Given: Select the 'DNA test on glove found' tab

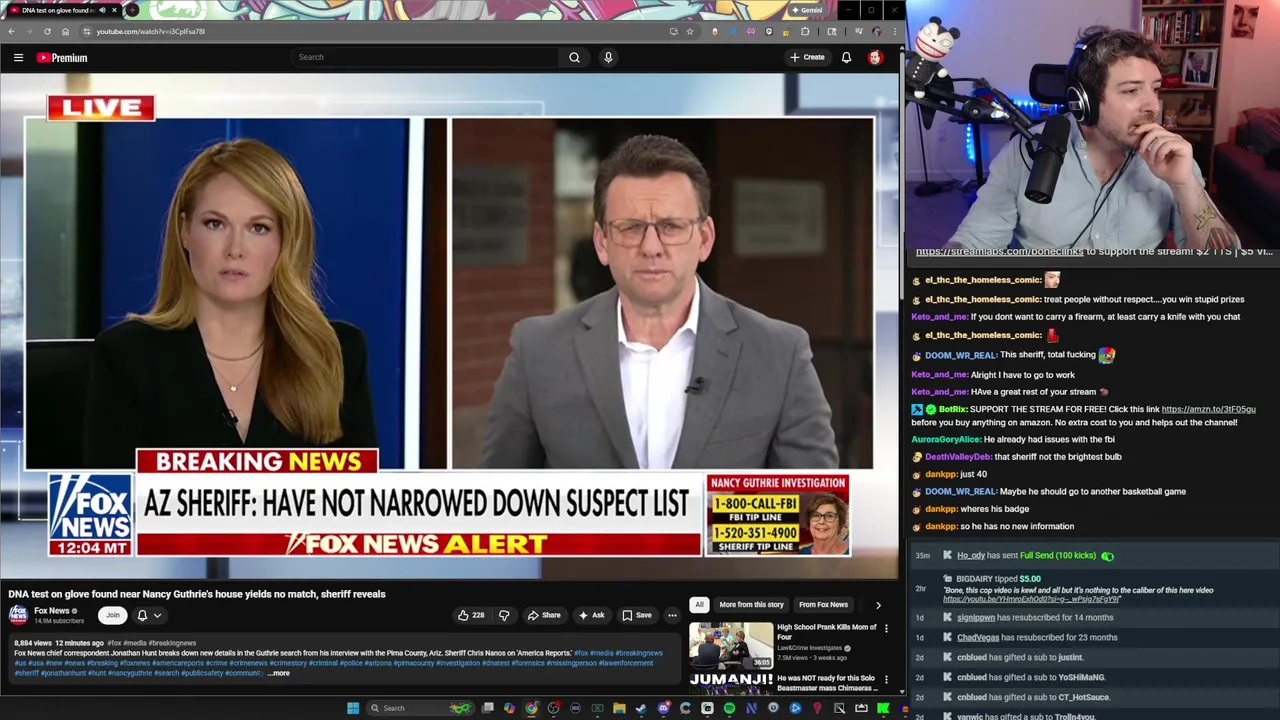Looking at the screenshot, I should coord(62,10).
